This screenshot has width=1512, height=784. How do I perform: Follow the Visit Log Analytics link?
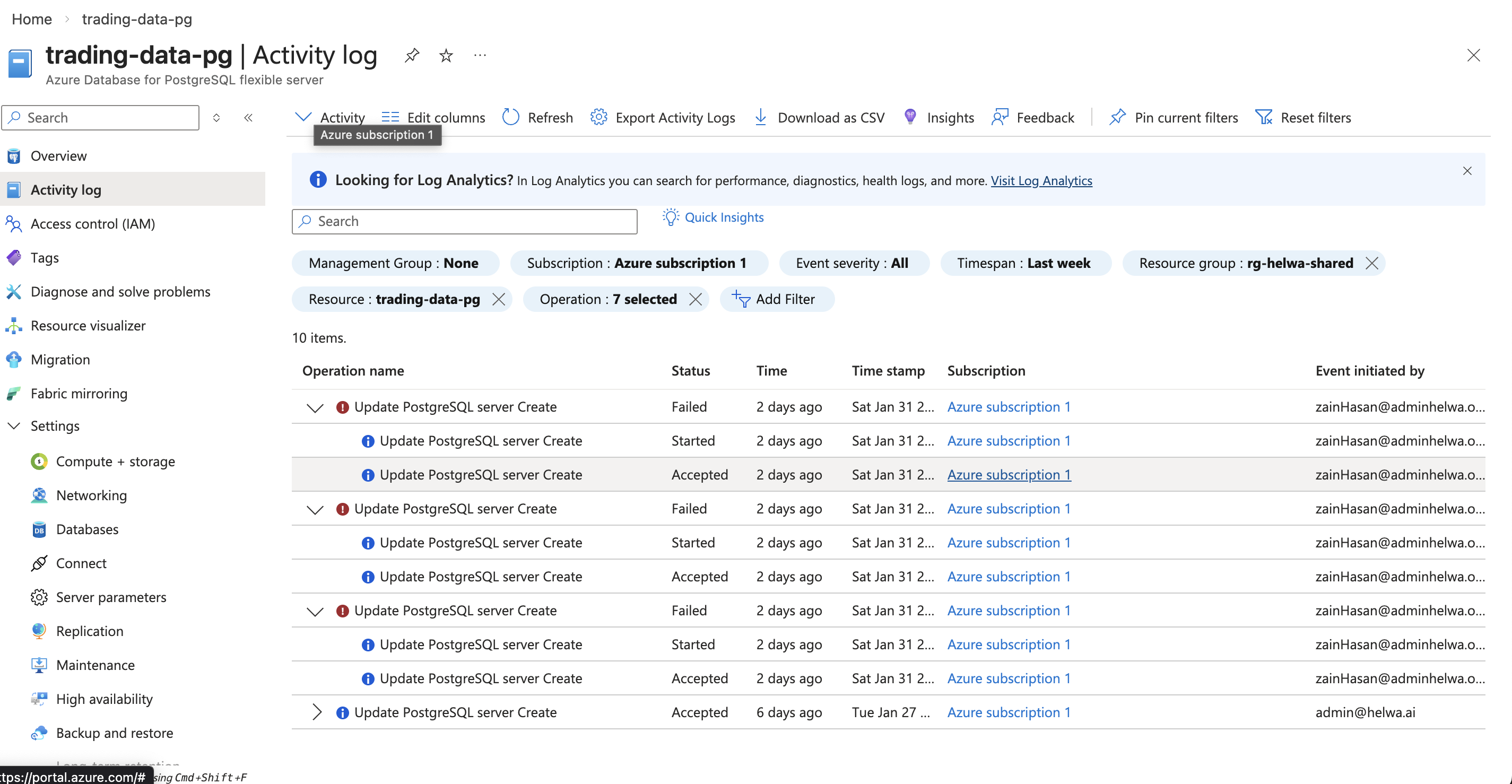(x=1041, y=180)
